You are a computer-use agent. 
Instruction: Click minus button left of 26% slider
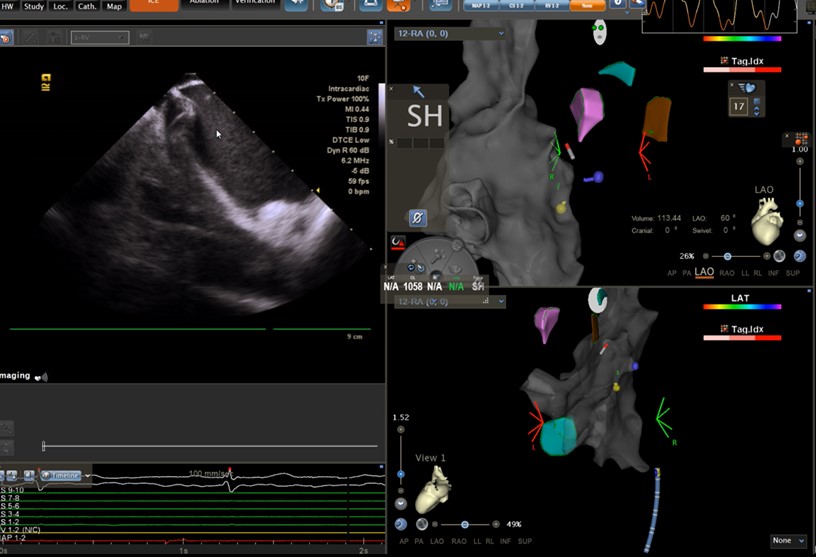point(706,256)
